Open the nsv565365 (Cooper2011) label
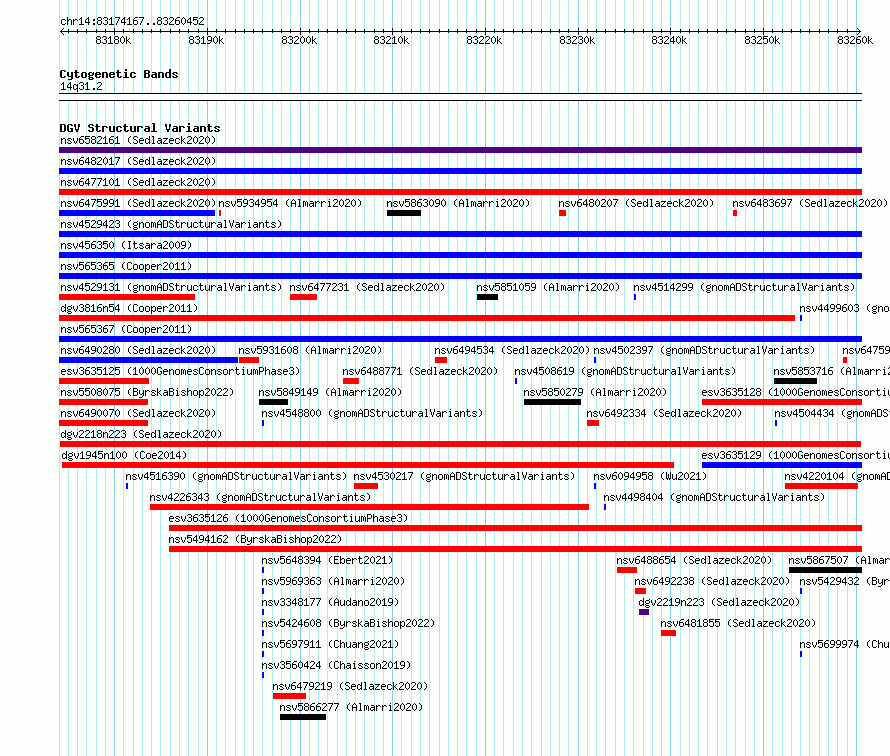 tap(126, 266)
